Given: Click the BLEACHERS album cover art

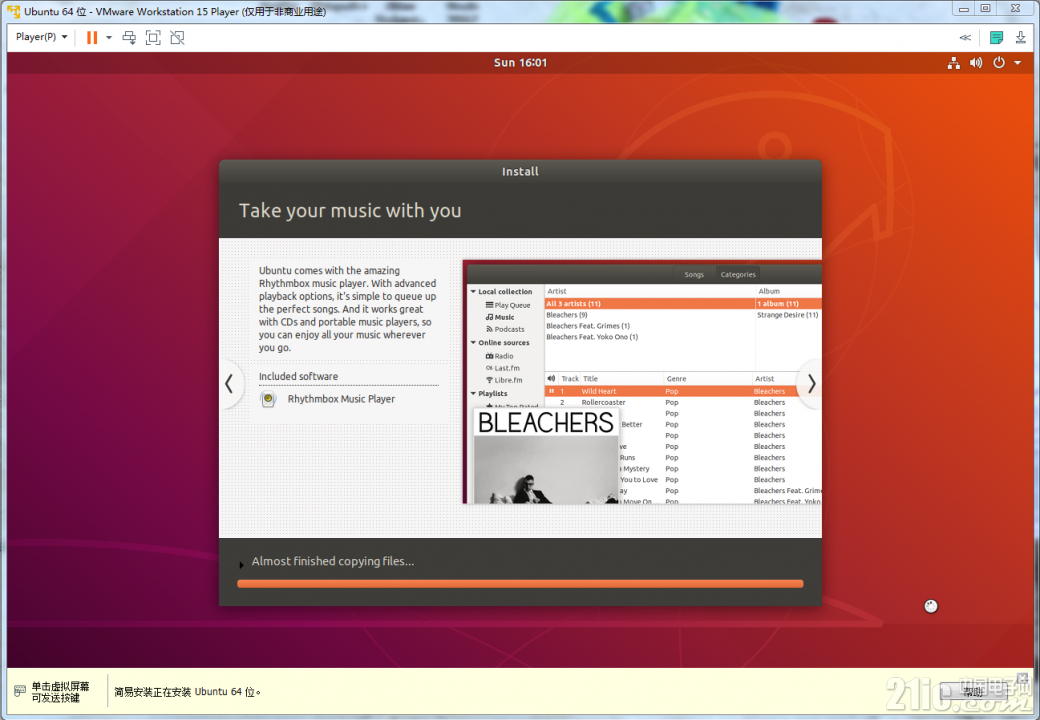Looking at the screenshot, I should (546, 455).
